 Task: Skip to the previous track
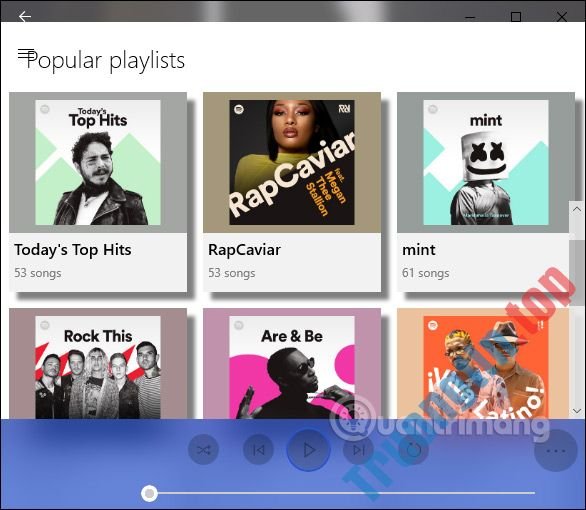click(x=258, y=450)
